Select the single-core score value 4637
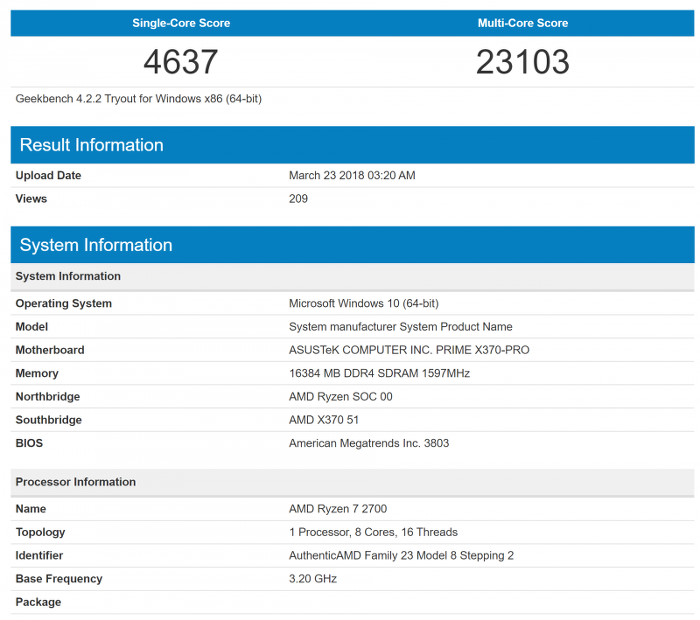 pyautogui.click(x=181, y=62)
